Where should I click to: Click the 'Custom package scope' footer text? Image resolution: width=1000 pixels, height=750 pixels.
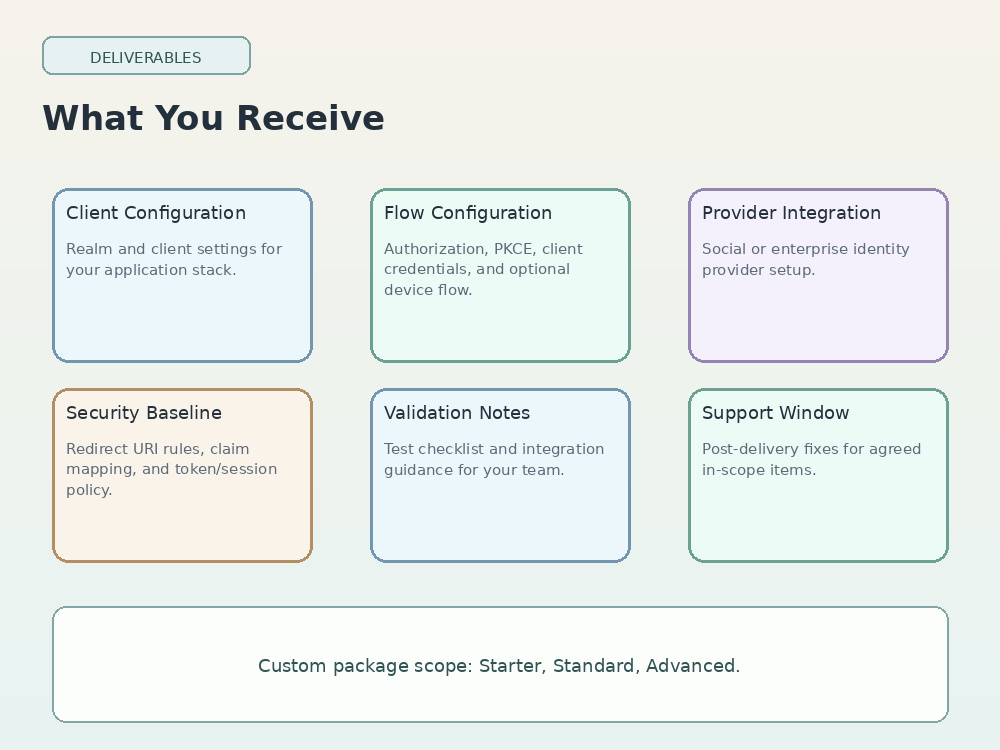tap(499, 666)
